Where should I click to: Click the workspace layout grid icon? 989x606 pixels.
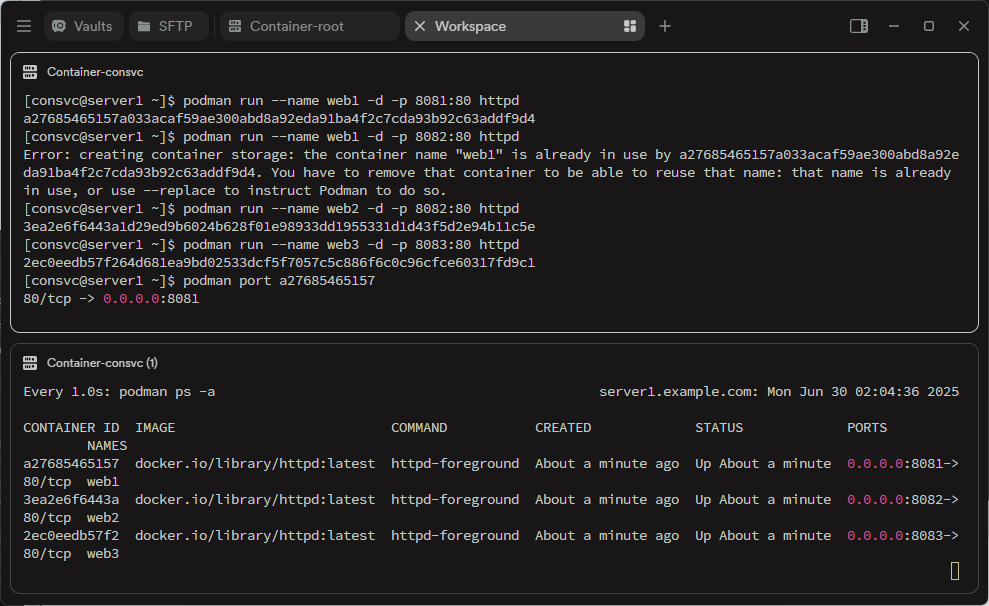tap(629, 26)
